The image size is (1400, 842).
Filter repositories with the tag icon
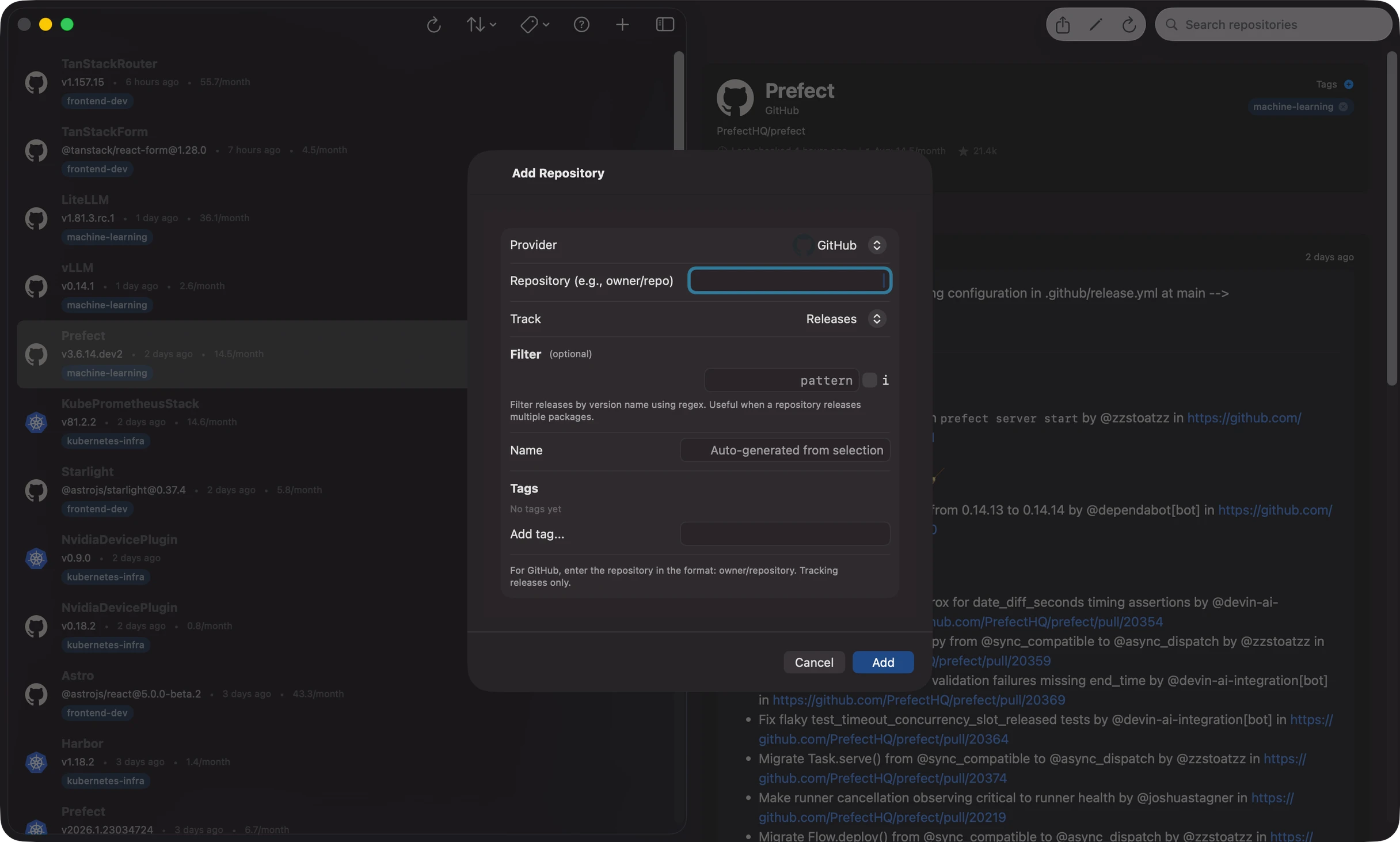pos(531,24)
